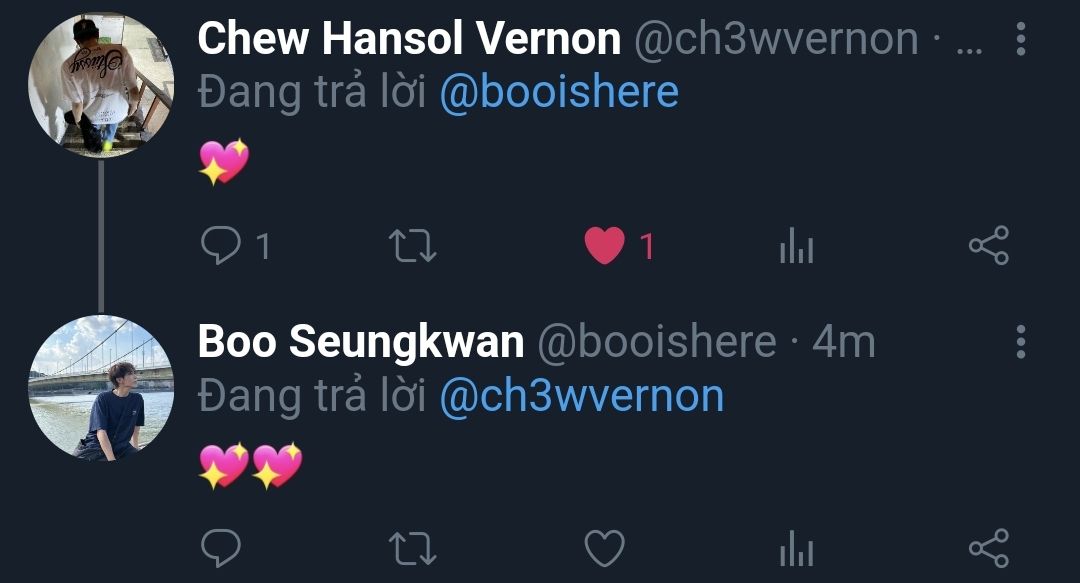
Task: Like Boo Seungkwan's tweet
Action: [x=604, y=549]
